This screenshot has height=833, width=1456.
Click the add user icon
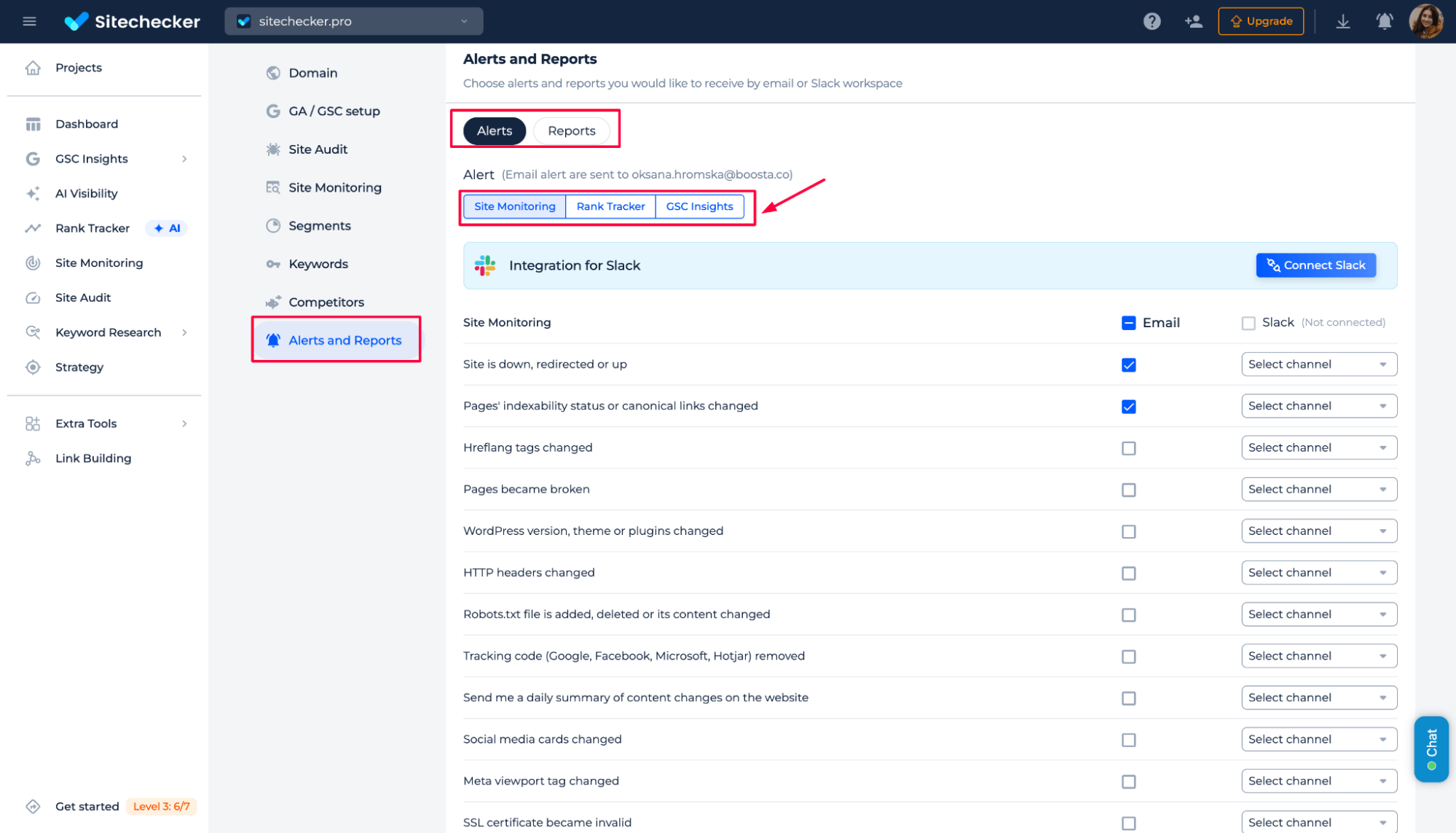pyautogui.click(x=1193, y=21)
